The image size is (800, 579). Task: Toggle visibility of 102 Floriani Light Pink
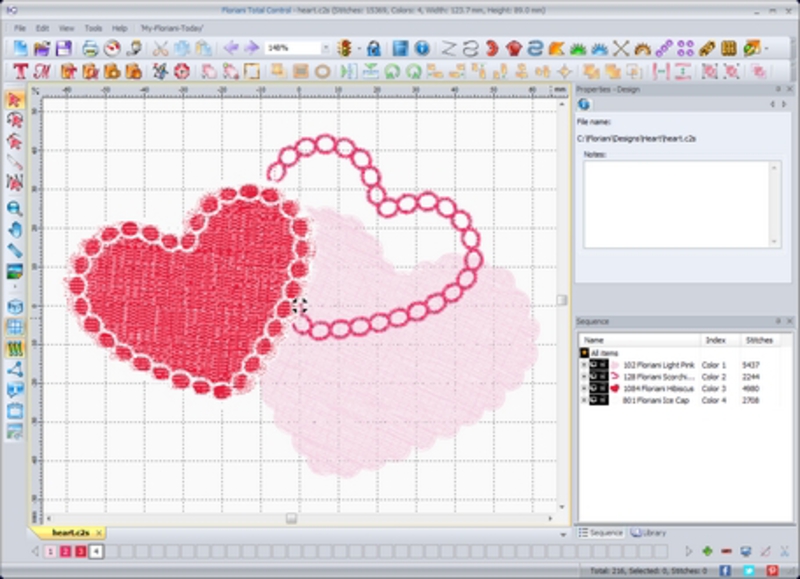pos(595,365)
